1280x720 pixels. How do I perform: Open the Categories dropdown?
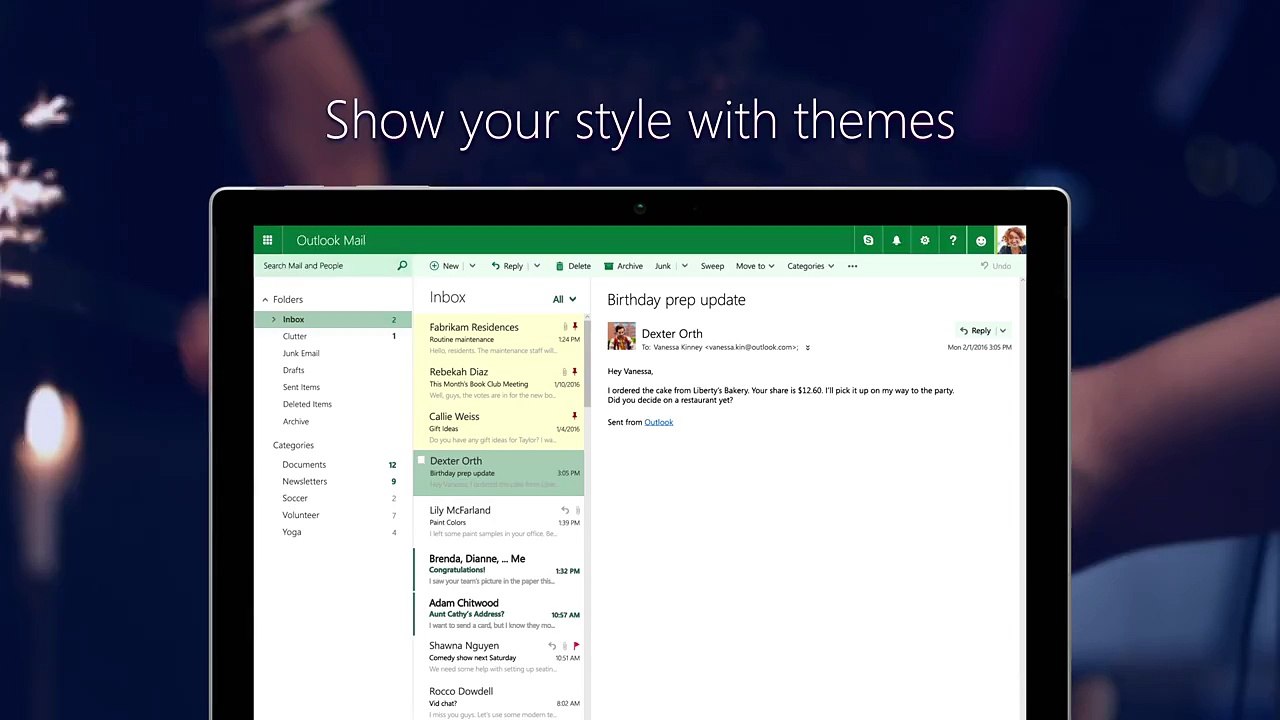pyautogui.click(x=810, y=266)
